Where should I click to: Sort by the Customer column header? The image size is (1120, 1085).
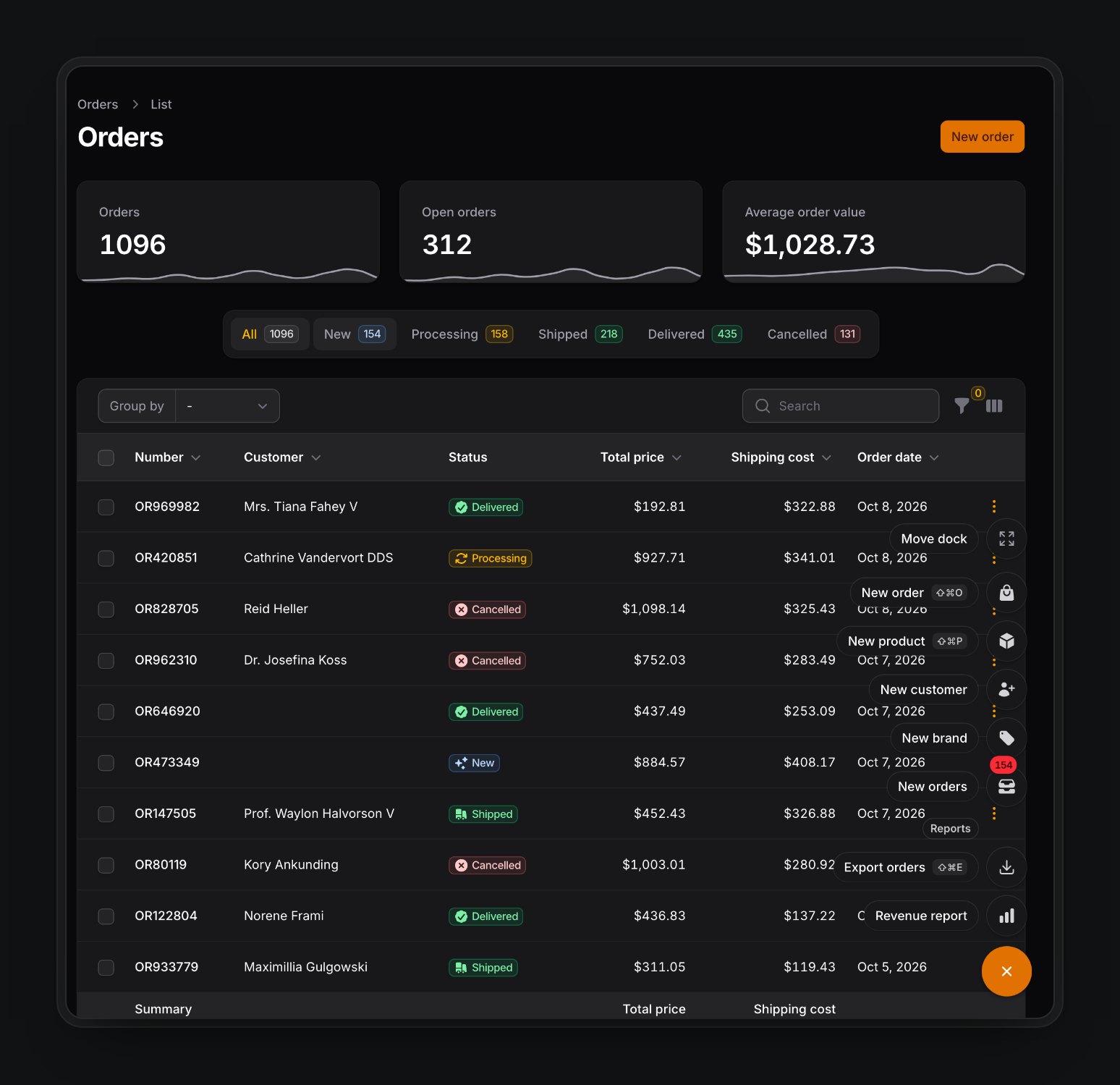(282, 457)
